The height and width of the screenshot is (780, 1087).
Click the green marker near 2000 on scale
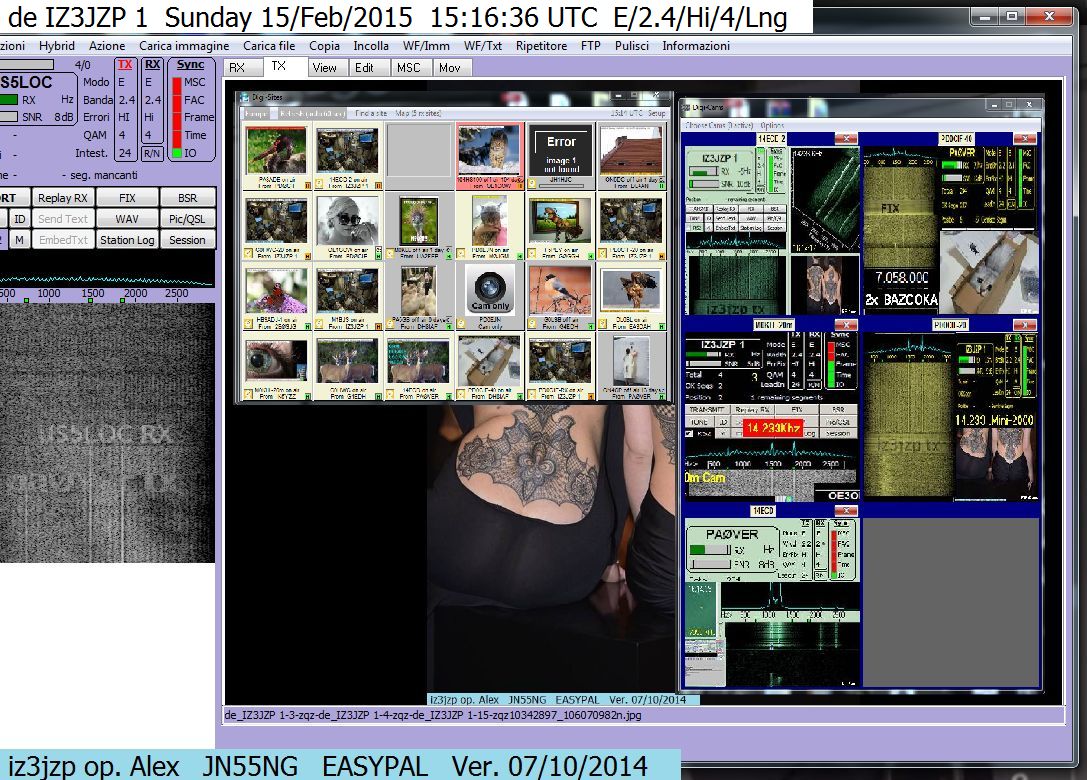point(123,300)
